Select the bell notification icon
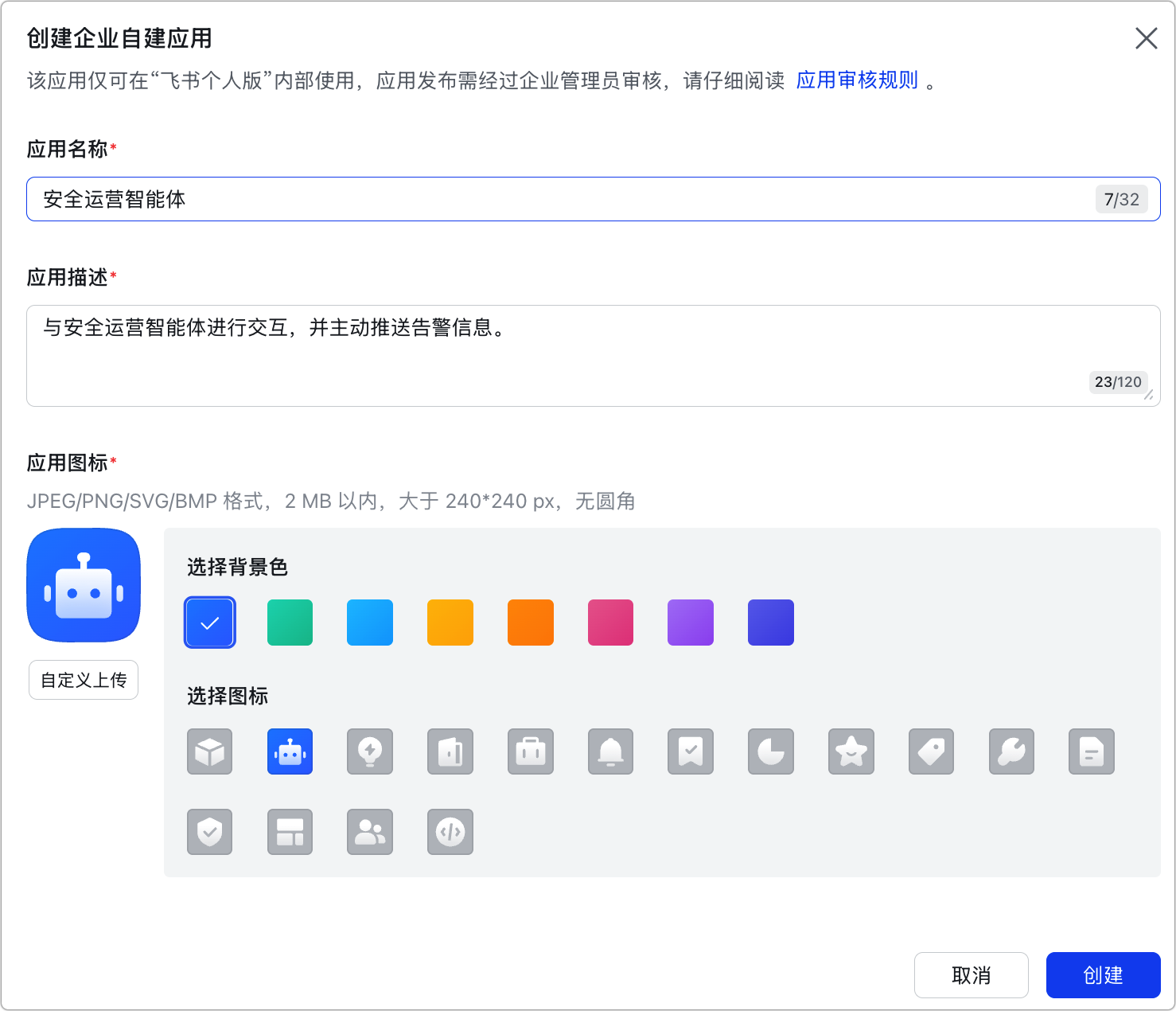The image size is (1176, 1011). click(x=610, y=751)
